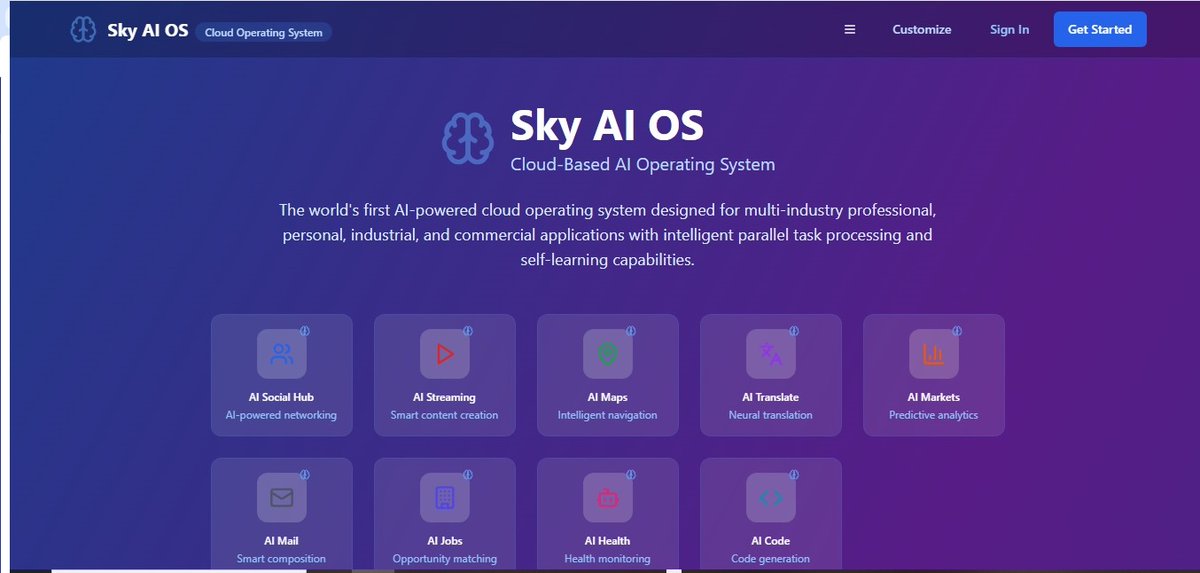Click the Cloud Operating System badge
This screenshot has width=1200, height=573.
tap(264, 32)
